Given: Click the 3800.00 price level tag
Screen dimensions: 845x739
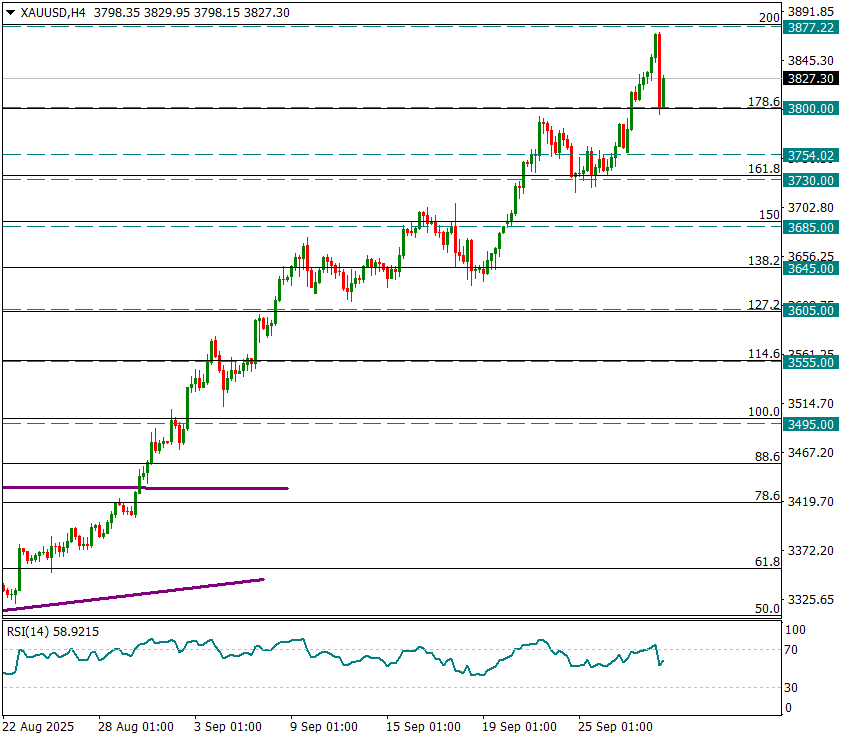Looking at the screenshot, I should coord(810,108).
